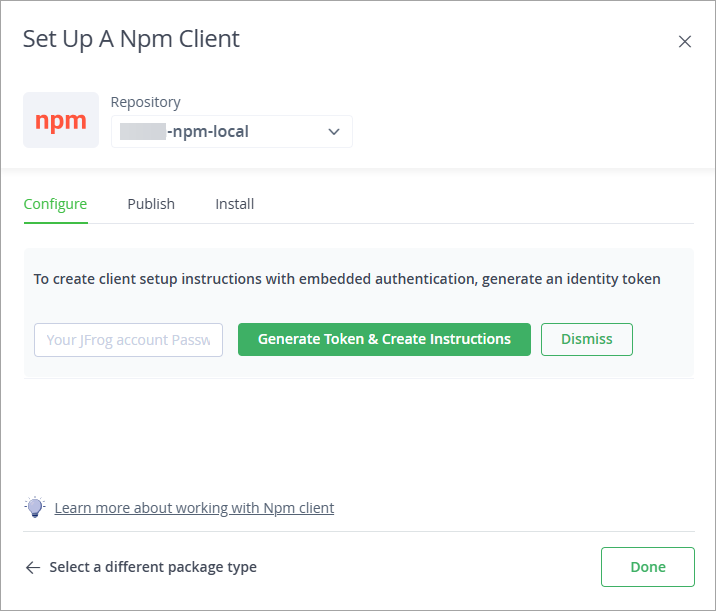Image resolution: width=716 pixels, height=611 pixels.
Task: Select a different package type
Action: (x=153, y=567)
